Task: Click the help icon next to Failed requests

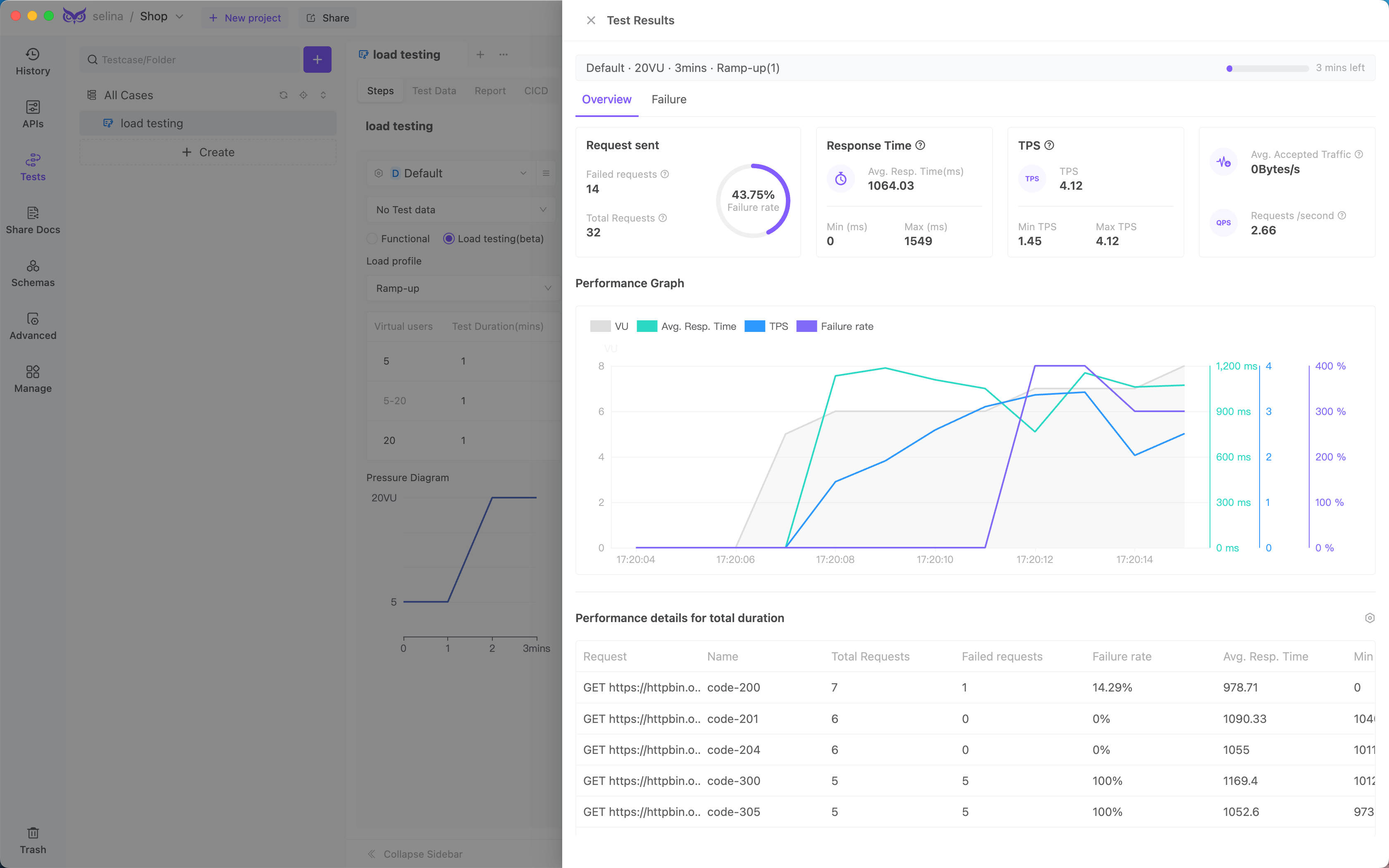Action: pos(665,174)
